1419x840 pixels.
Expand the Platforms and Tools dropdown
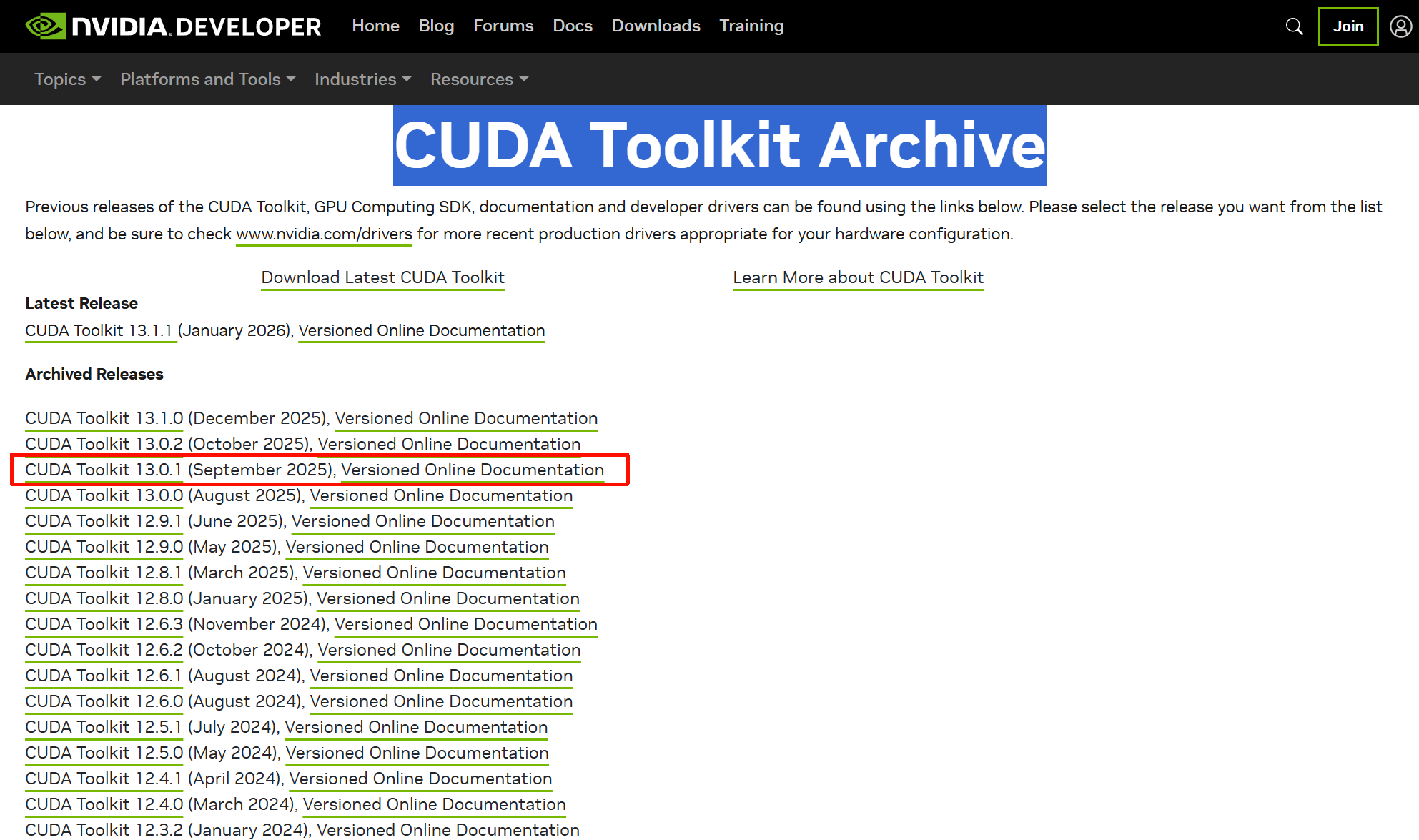pyautogui.click(x=207, y=79)
